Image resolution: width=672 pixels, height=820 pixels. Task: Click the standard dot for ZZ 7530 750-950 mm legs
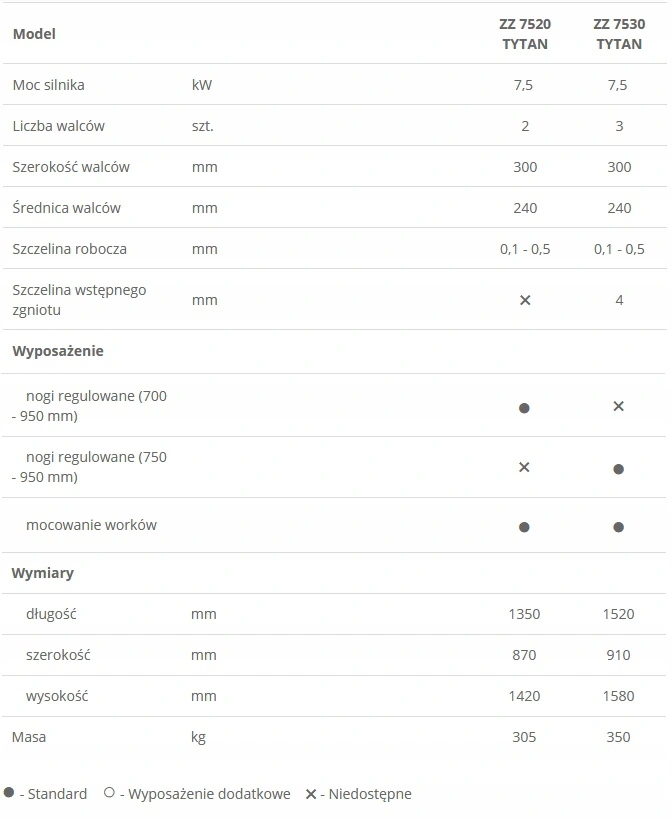pos(618,468)
